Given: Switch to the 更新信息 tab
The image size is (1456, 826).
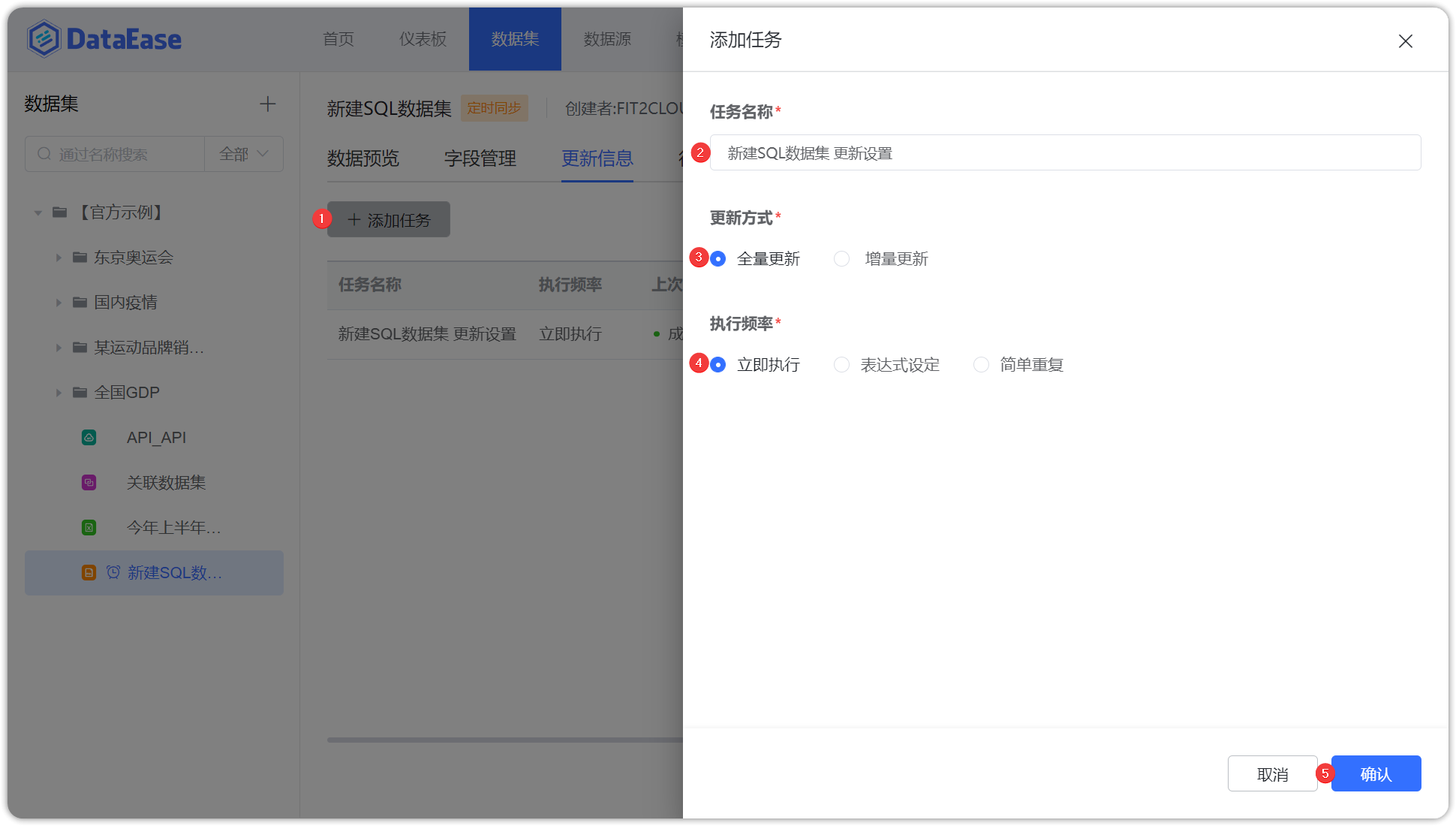Looking at the screenshot, I should (x=597, y=158).
